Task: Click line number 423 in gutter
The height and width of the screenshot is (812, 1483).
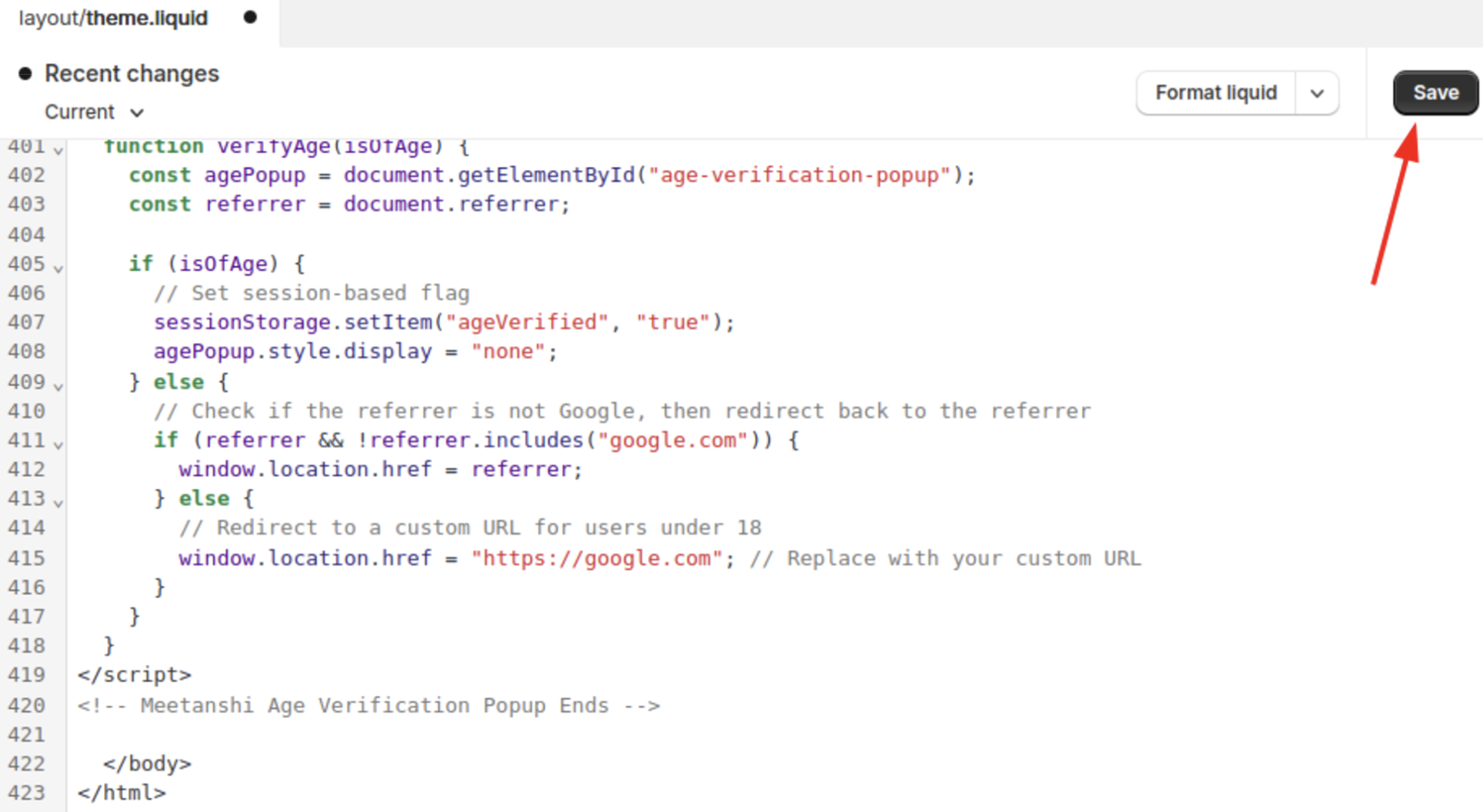Action: point(26,794)
